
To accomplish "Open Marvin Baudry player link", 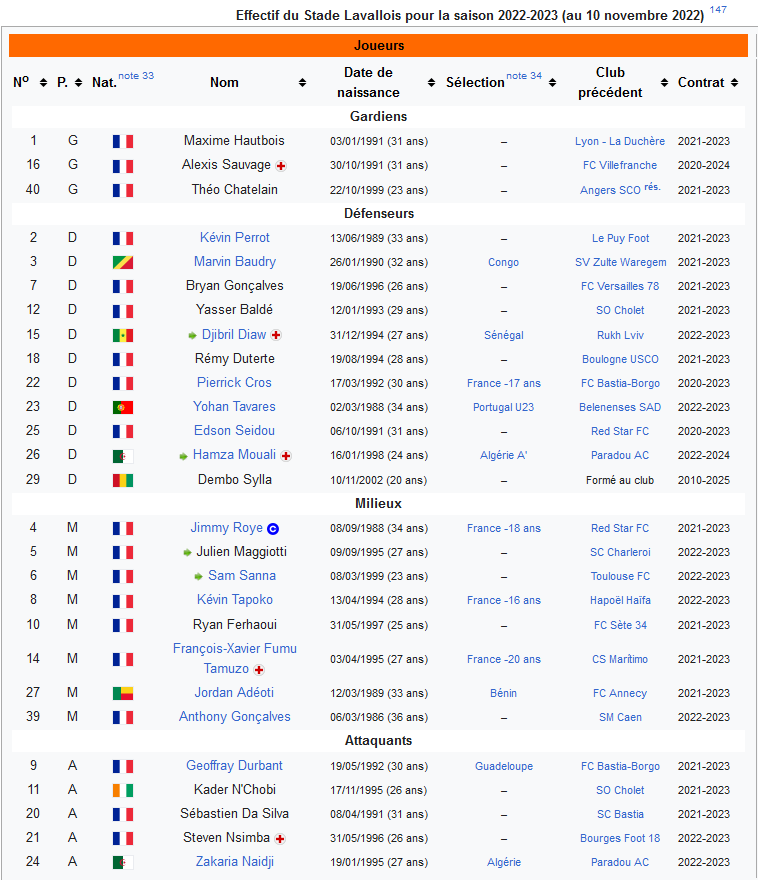I will click(235, 262).
